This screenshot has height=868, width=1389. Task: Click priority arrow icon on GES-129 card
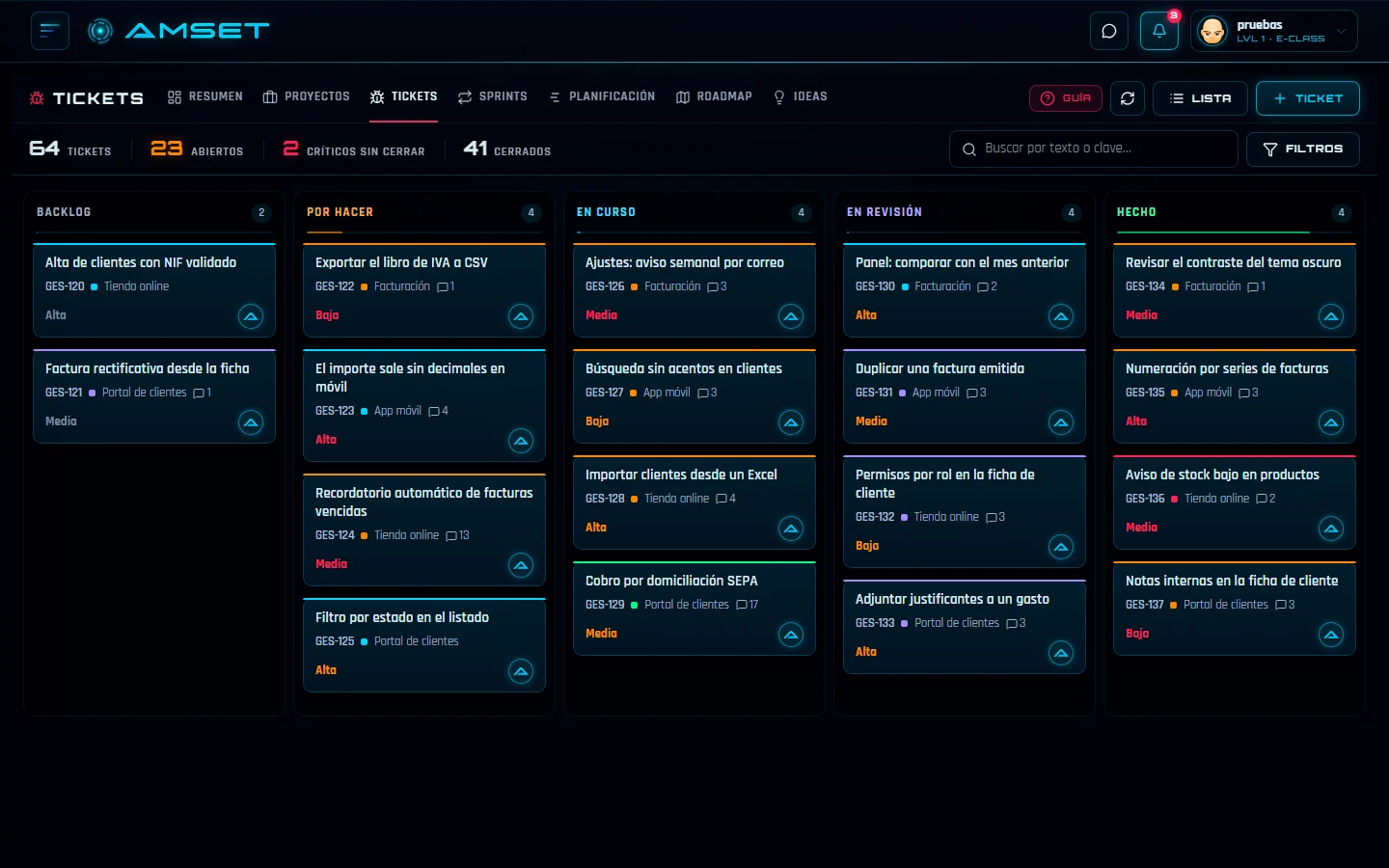[791, 635]
